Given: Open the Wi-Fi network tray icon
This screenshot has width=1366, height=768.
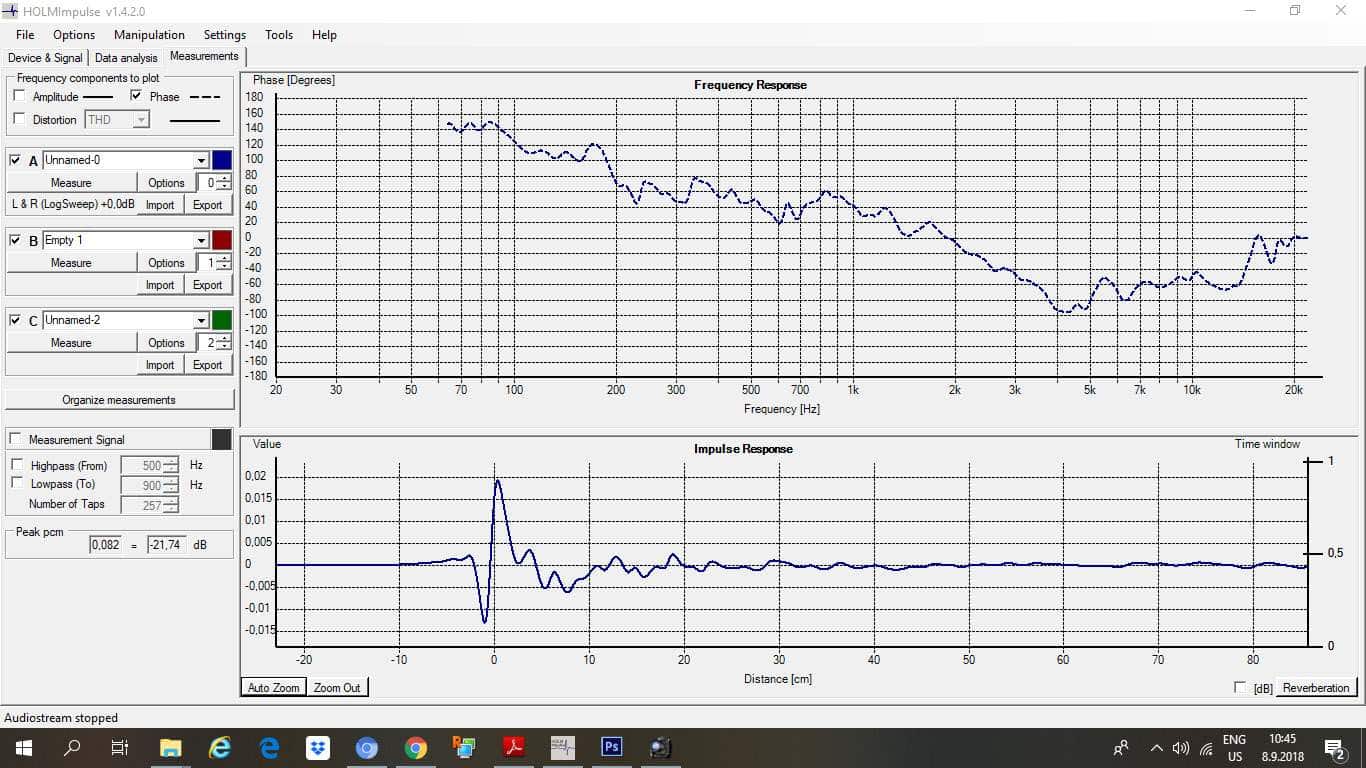Looking at the screenshot, I should 1206,747.
